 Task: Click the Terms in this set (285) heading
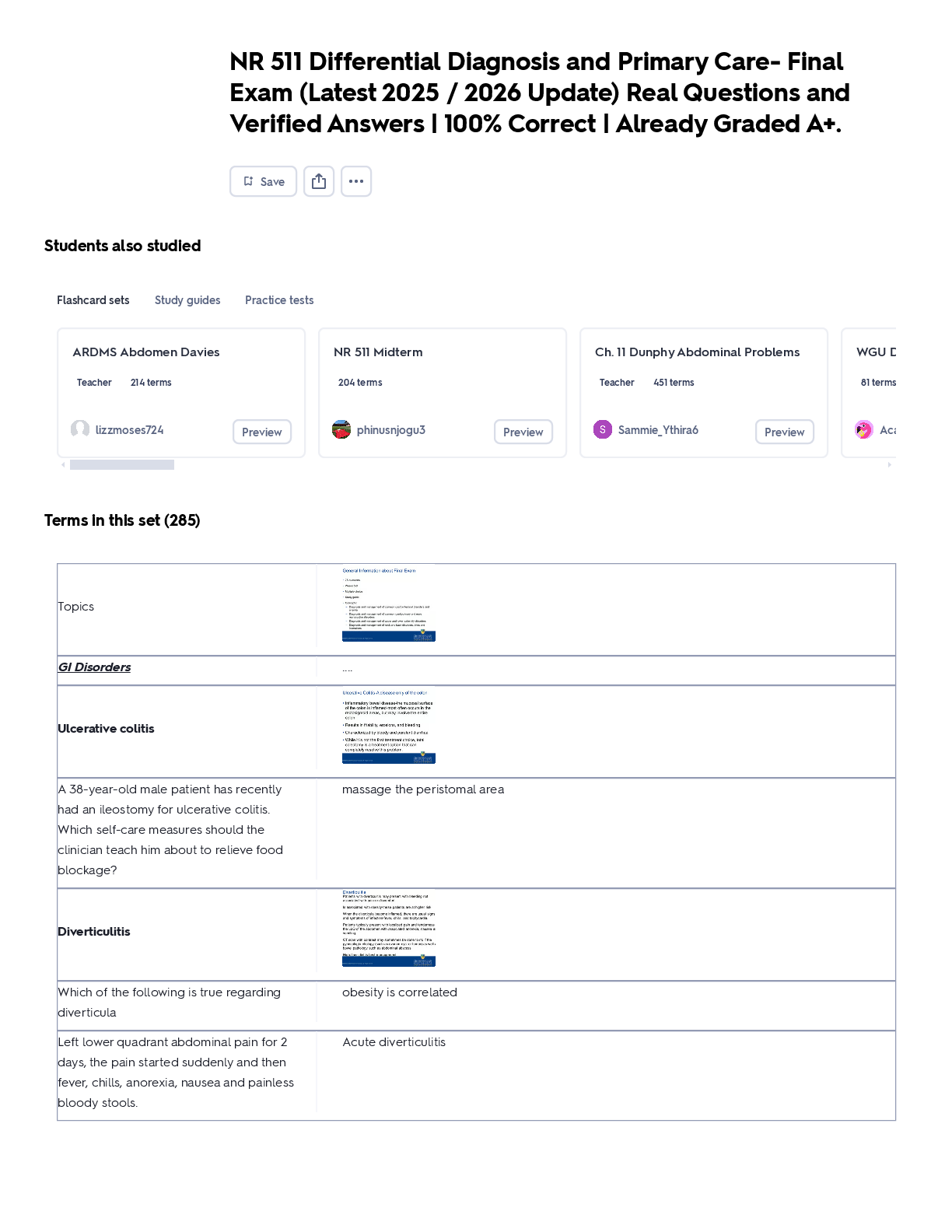[x=122, y=520]
